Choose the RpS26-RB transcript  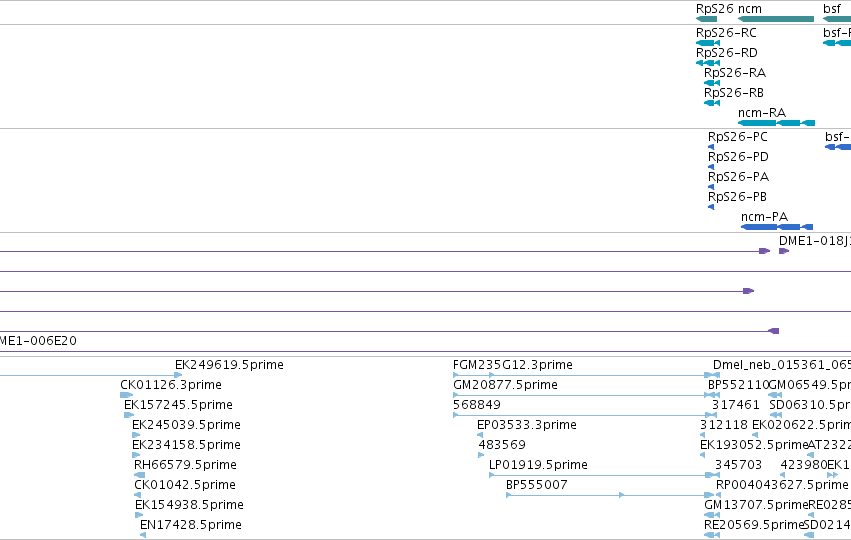(x=734, y=93)
